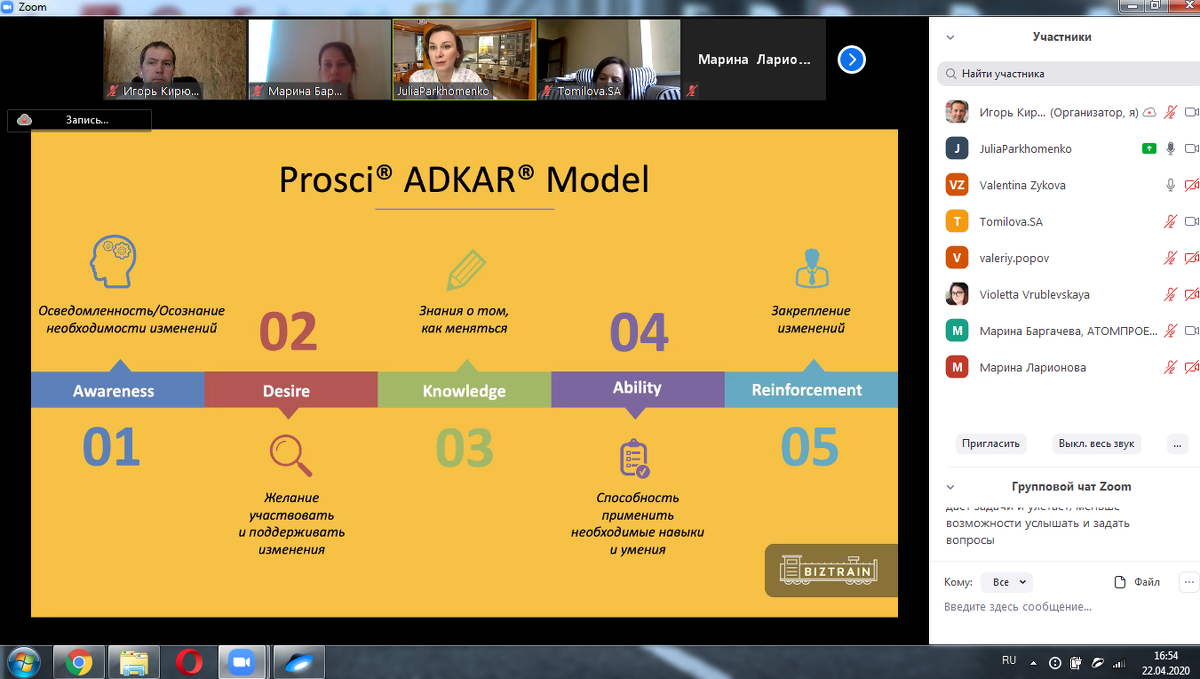Click disabled camera icon for Violetta Vrublevskaya
The width and height of the screenshot is (1200, 679).
1191,294
